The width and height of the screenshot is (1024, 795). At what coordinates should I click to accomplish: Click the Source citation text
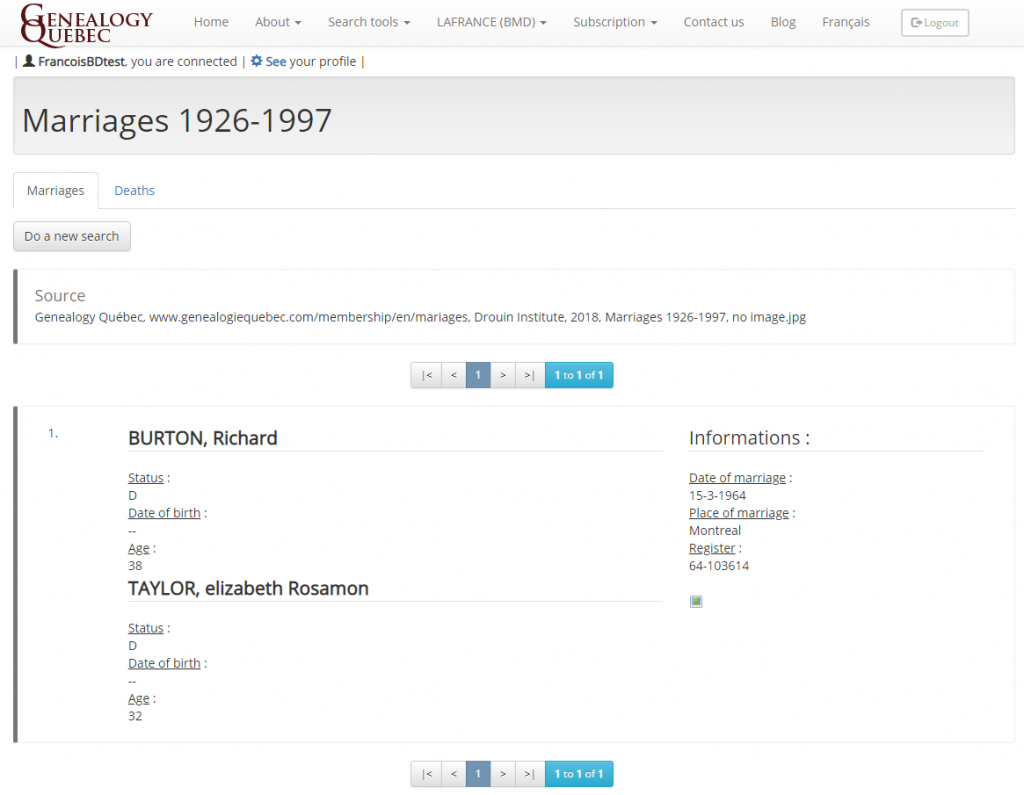point(420,317)
